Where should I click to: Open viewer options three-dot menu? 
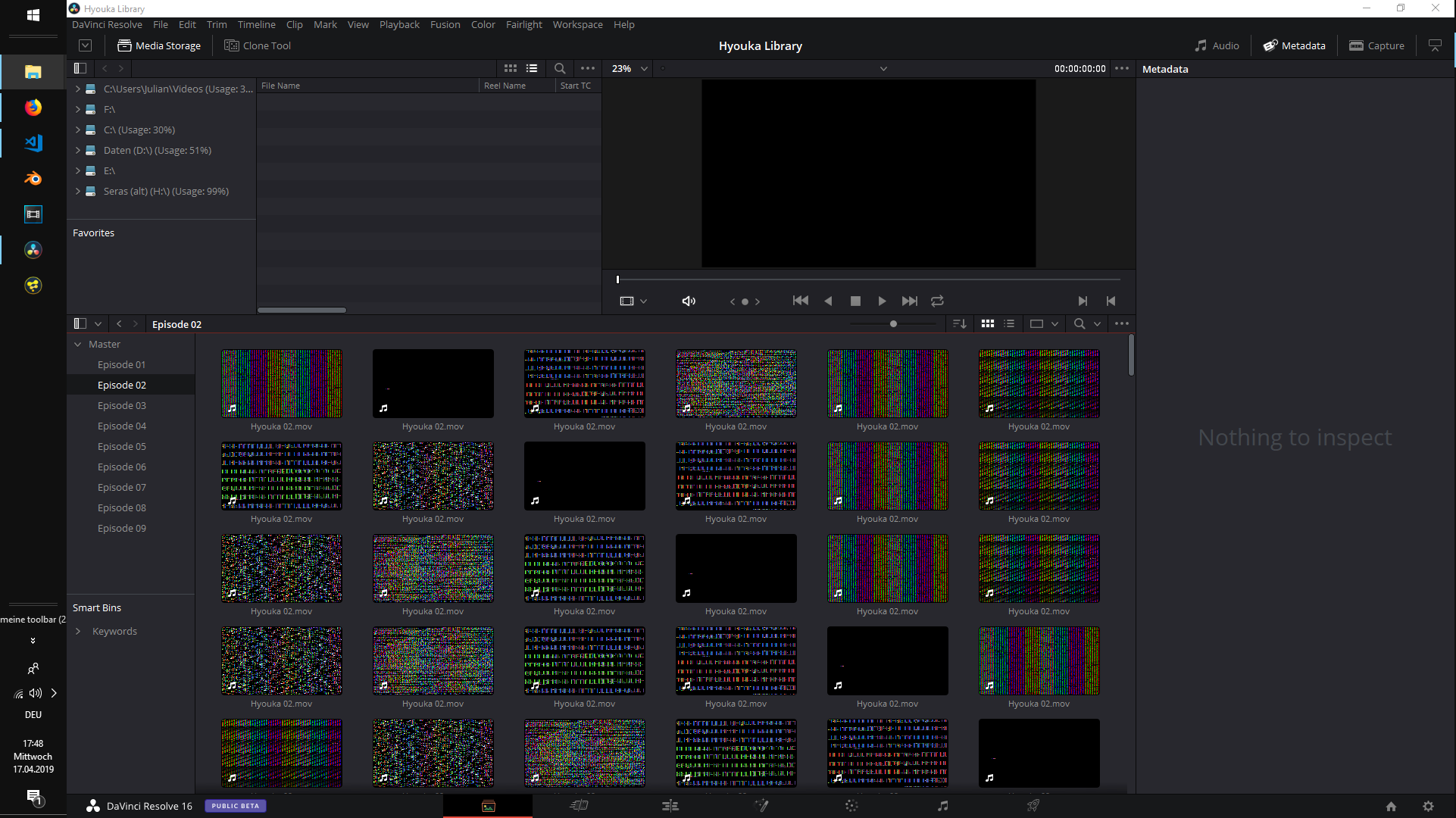click(1122, 68)
